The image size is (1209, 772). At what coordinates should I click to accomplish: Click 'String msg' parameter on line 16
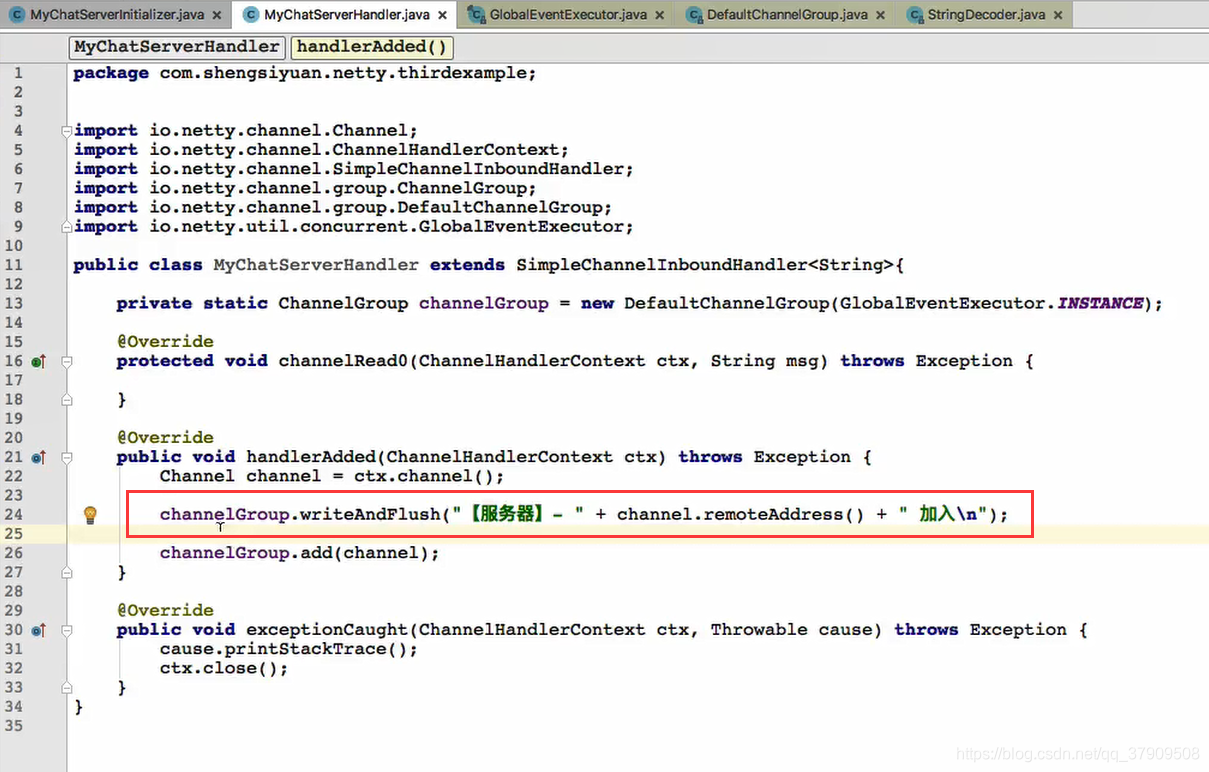[x=765, y=361]
